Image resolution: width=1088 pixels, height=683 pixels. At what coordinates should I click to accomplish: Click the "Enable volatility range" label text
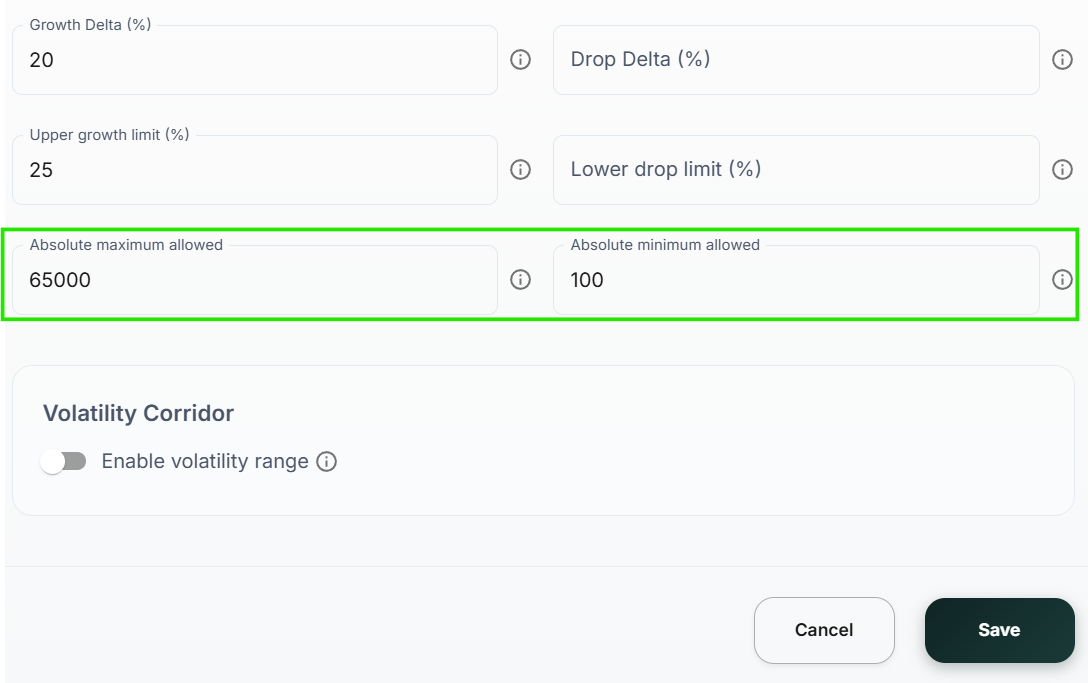pyautogui.click(x=205, y=461)
